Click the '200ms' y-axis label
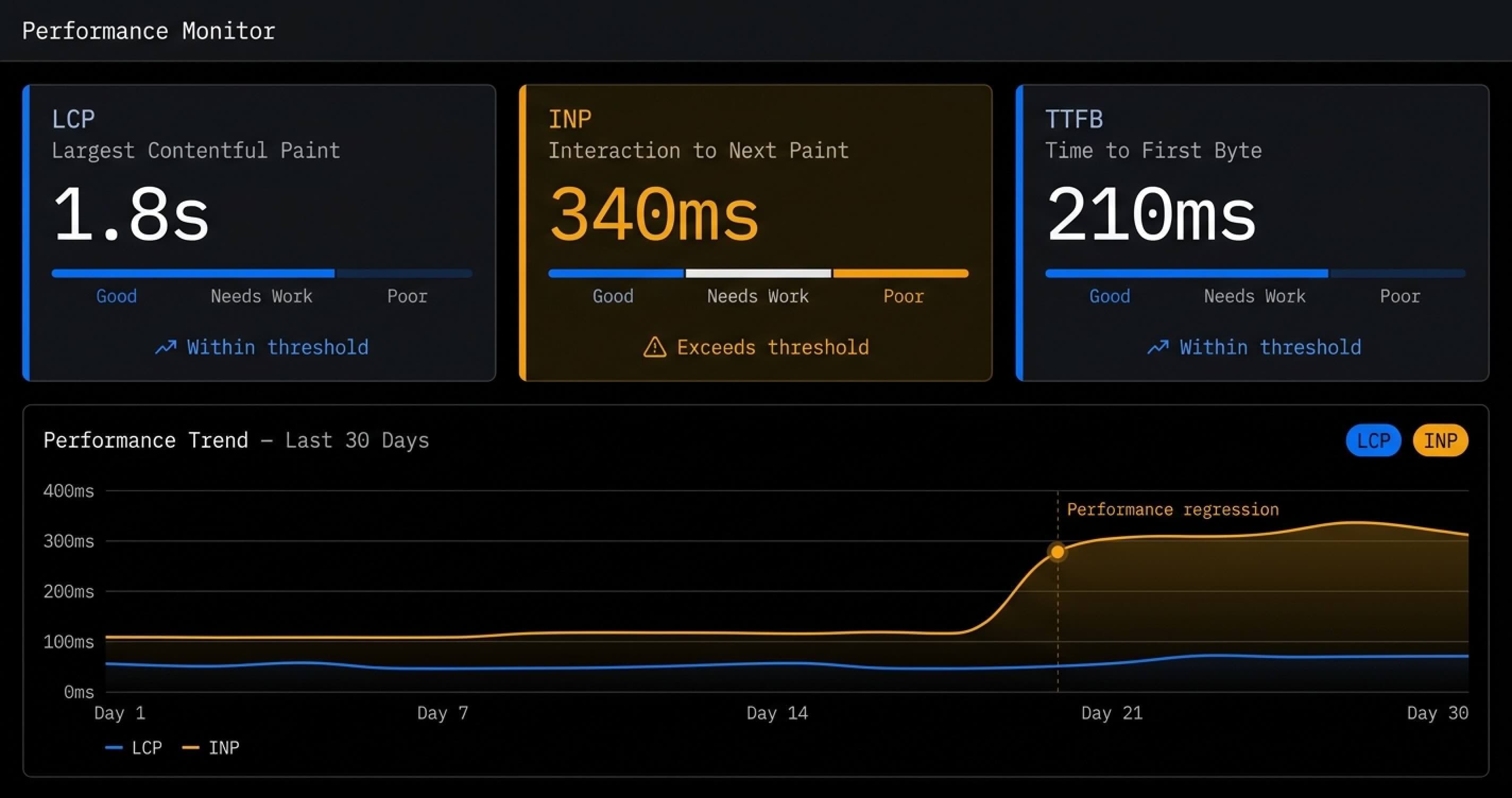 coord(68,592)
